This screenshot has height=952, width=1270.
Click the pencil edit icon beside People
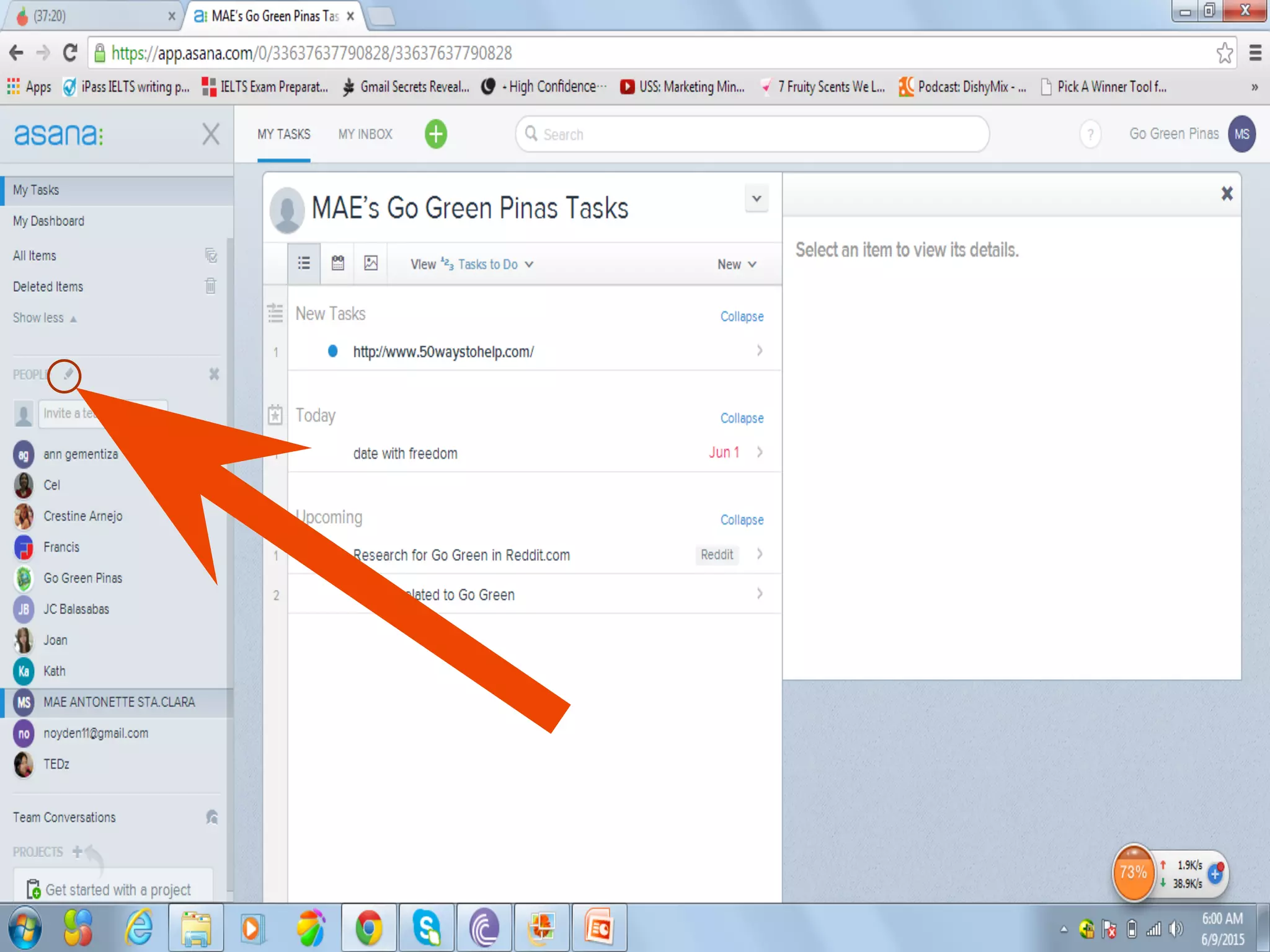(68, 374)
